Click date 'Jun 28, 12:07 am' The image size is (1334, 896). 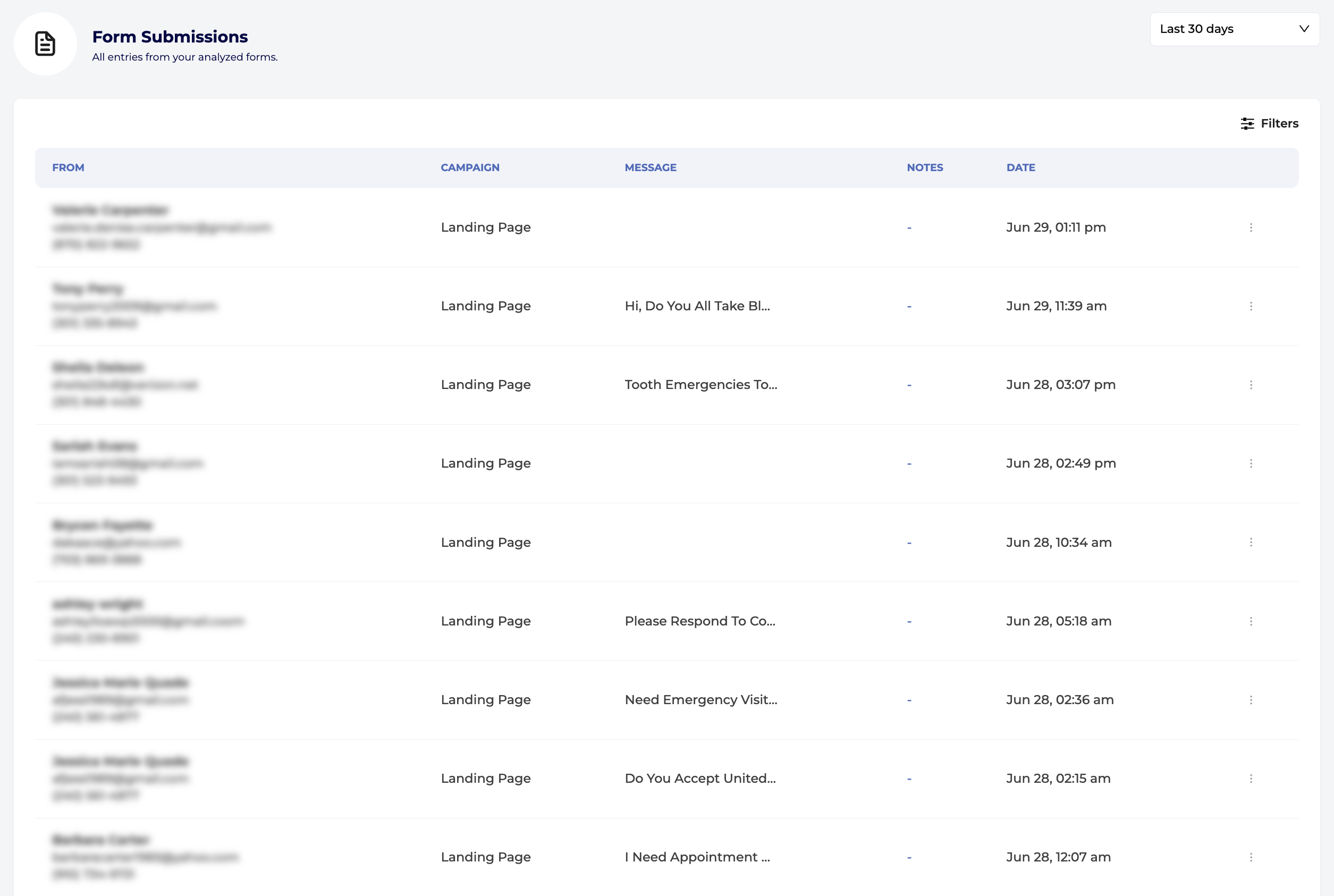pos(1058,857)
